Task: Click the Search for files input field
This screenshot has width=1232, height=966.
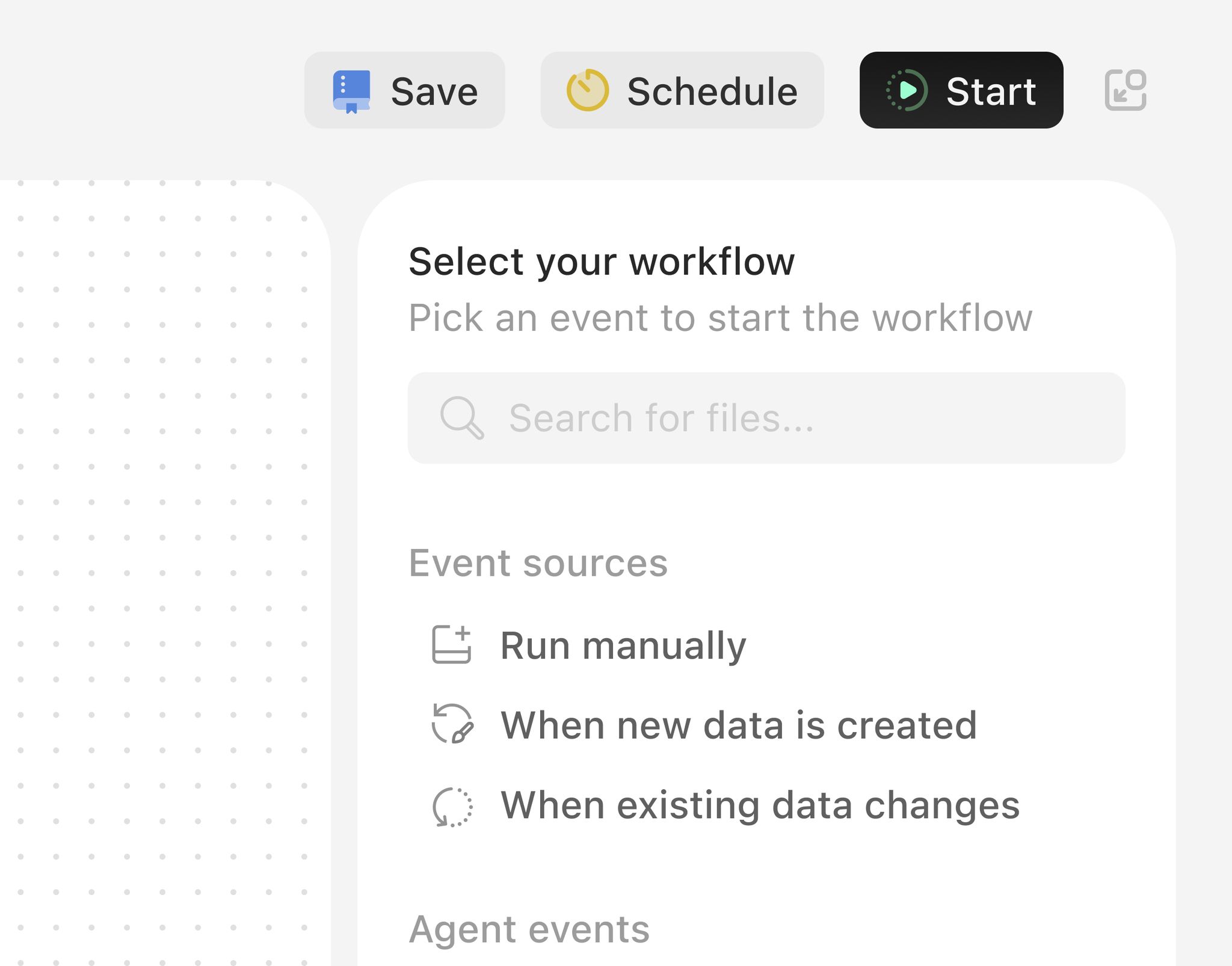Action: pyautogui.click(x=765, y=417)
